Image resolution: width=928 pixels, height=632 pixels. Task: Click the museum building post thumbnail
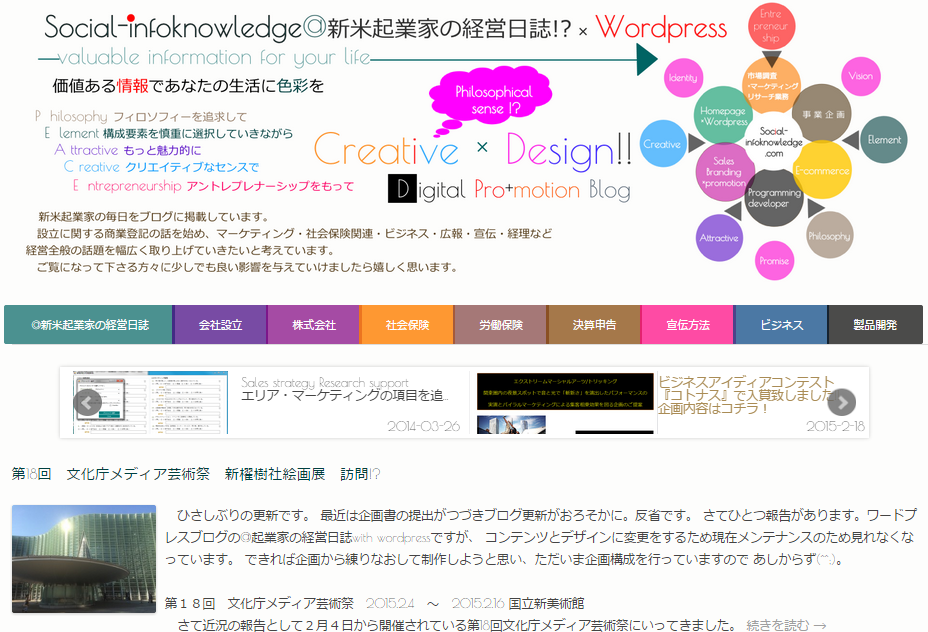(x=83, y=559)
